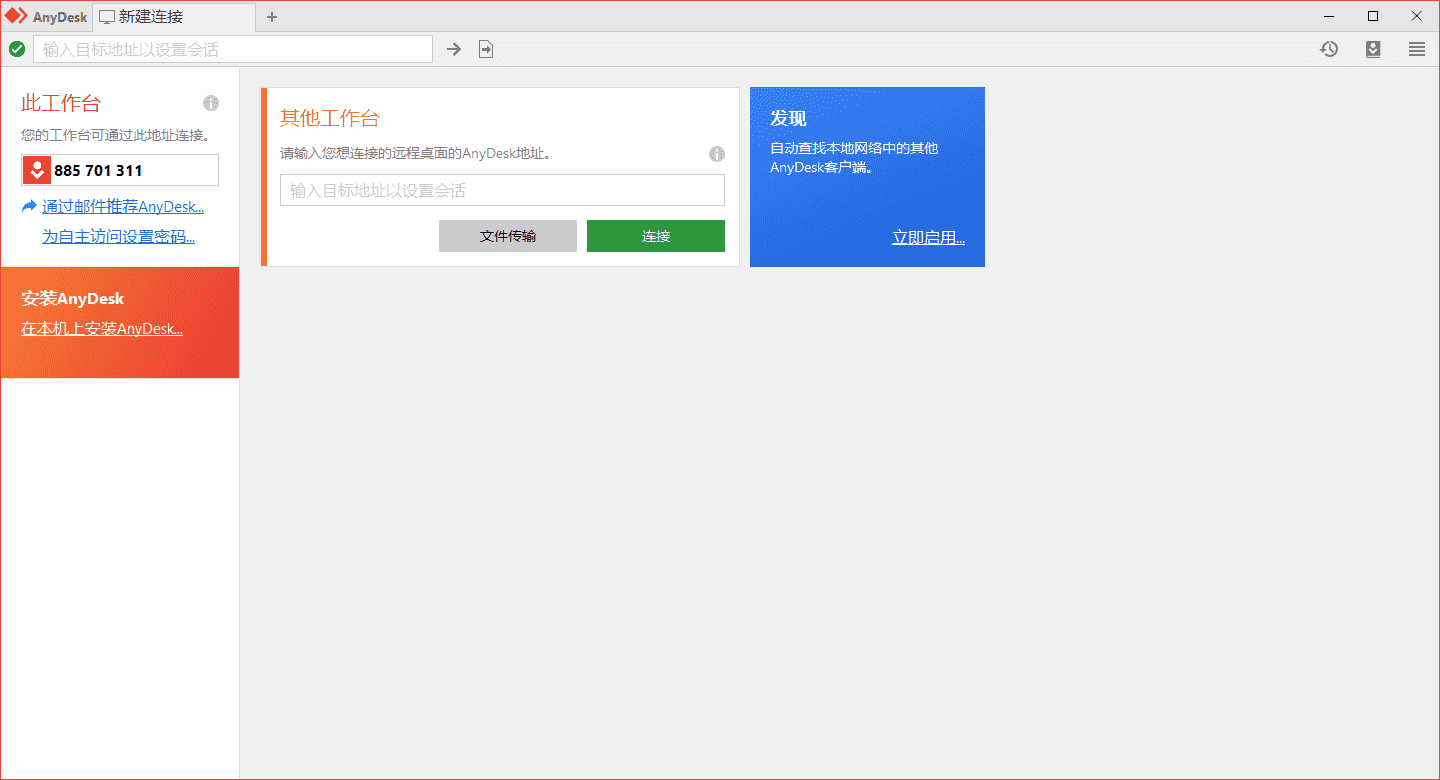
Task: Open incoming file transfers via download icon
Action: click(1372, 48)
